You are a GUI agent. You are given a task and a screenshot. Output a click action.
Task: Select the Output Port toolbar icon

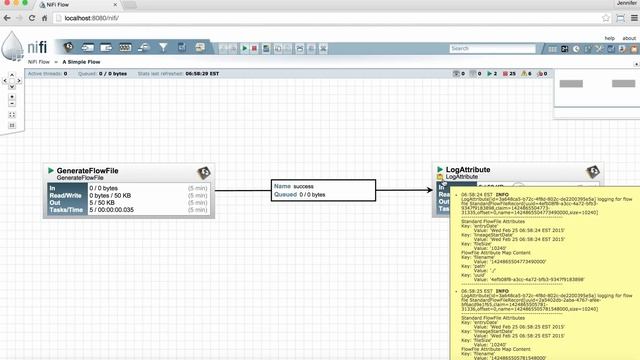click(x=106, y=48)
